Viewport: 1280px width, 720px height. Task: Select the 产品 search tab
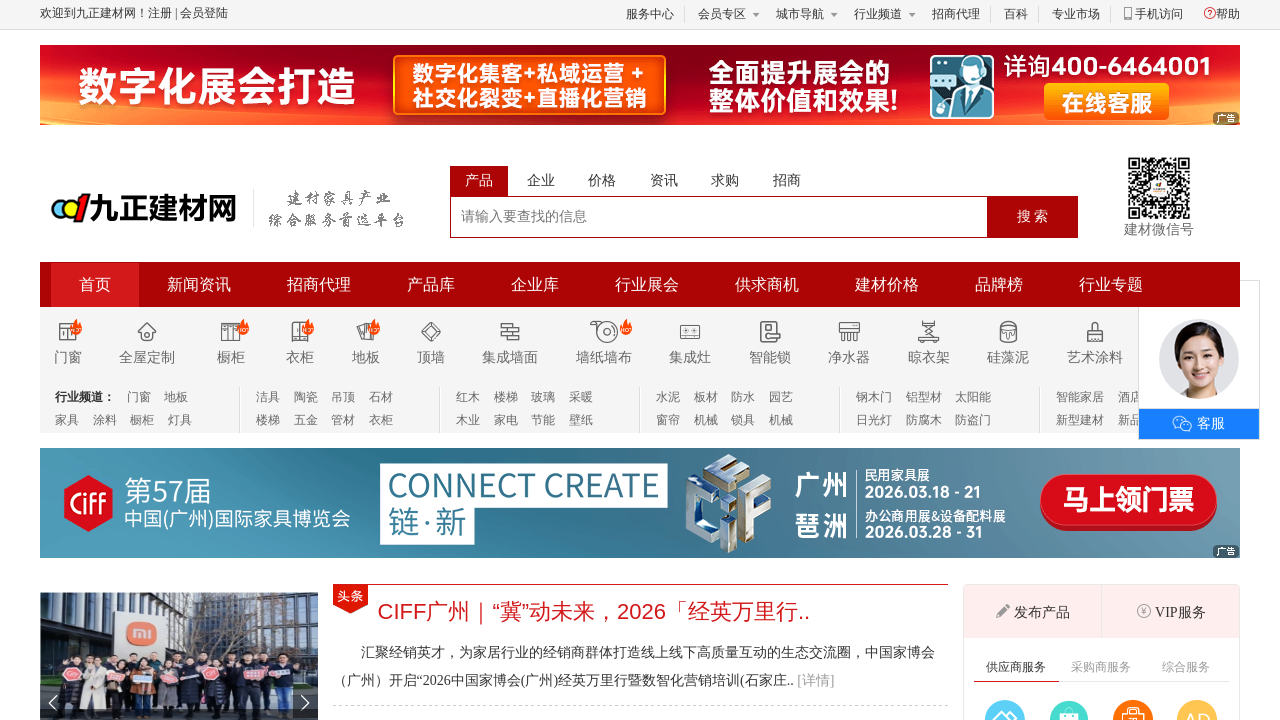click(479, 181)
